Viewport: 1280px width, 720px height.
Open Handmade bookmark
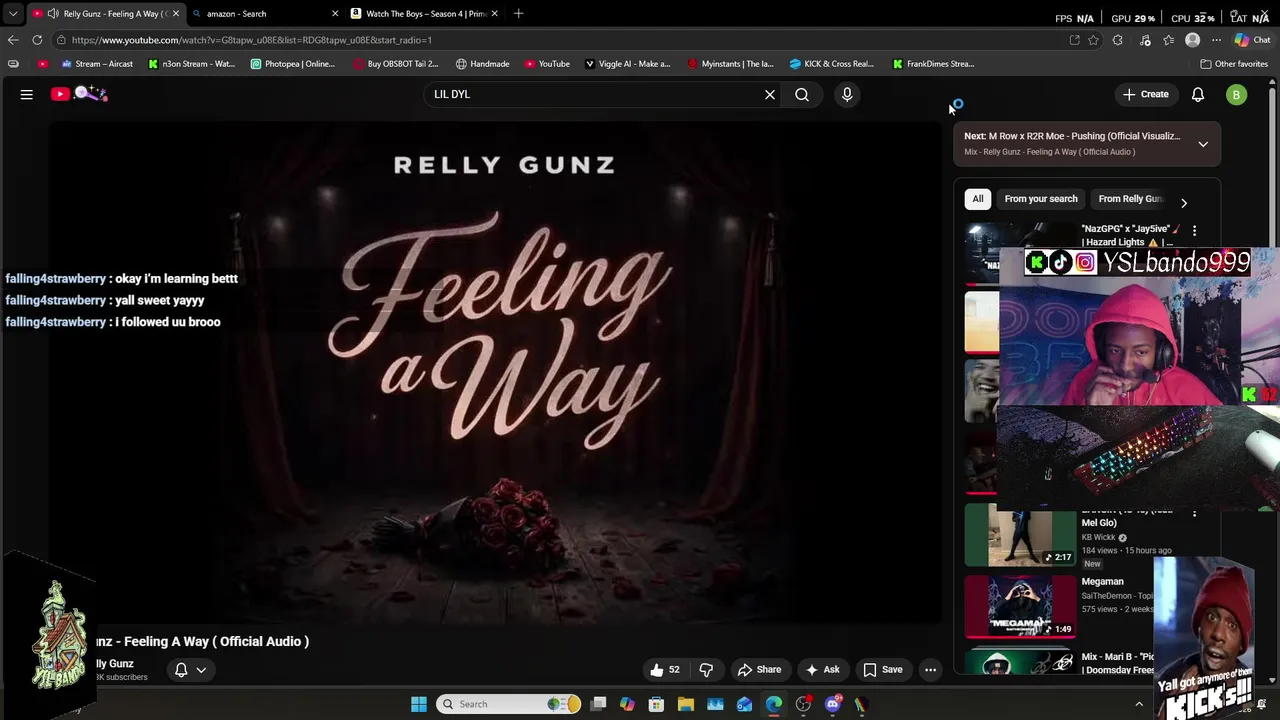482,64
